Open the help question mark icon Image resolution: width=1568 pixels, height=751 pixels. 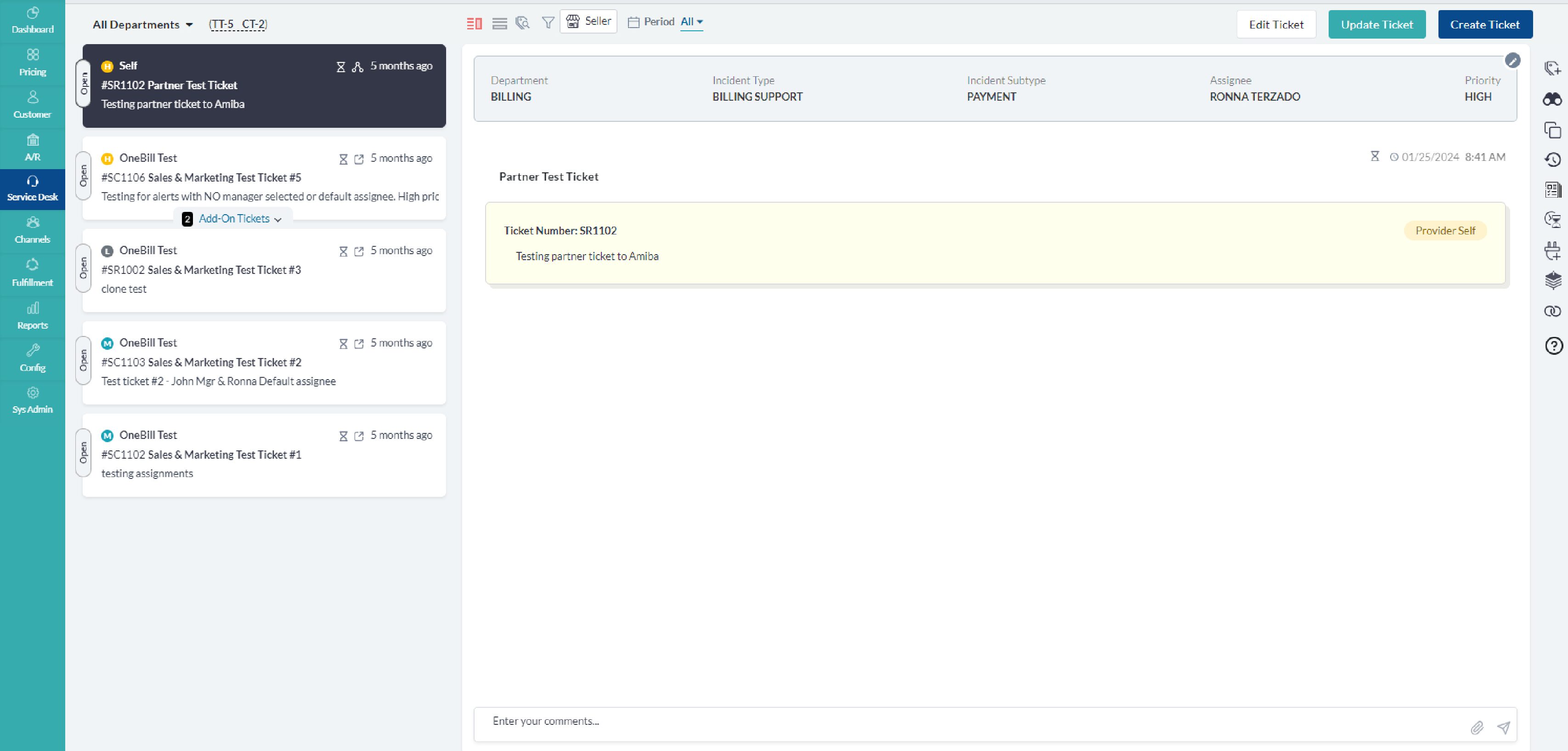(1553, 346)
